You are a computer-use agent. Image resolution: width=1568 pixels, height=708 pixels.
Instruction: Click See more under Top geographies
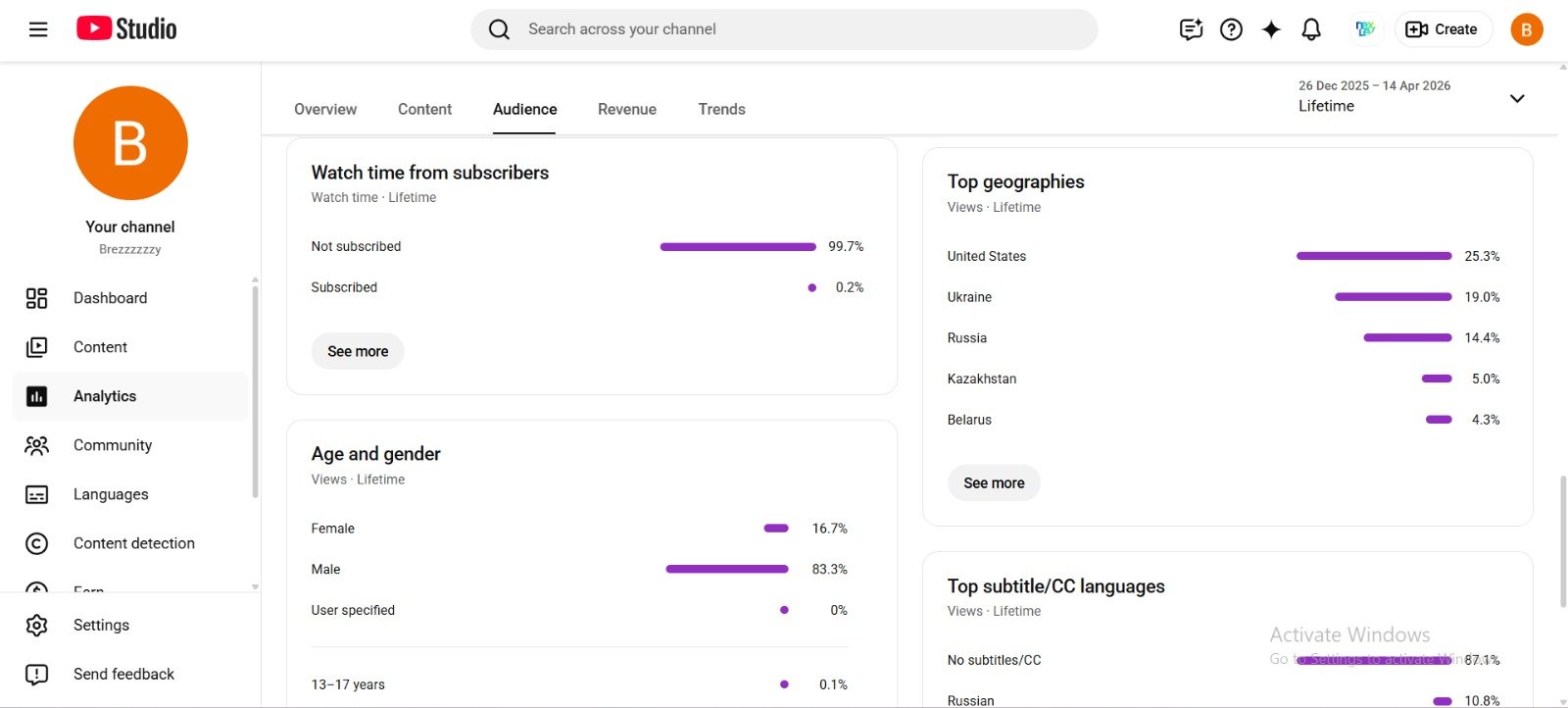click(993, 482)
